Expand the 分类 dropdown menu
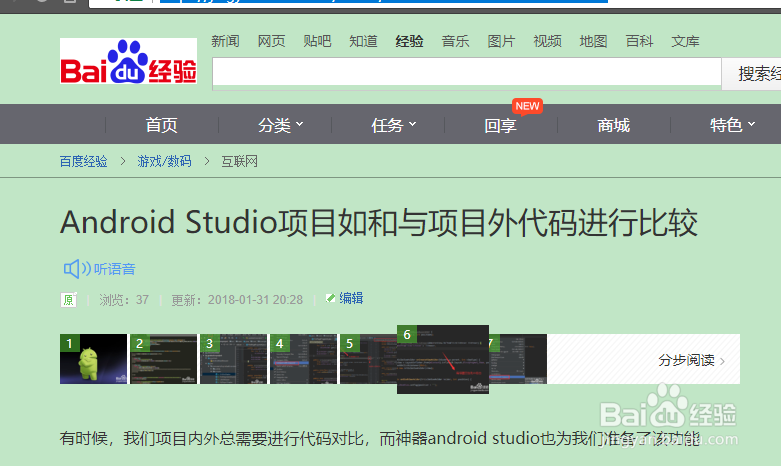This screenshot has width=781, height=466. tap(280, 125)
